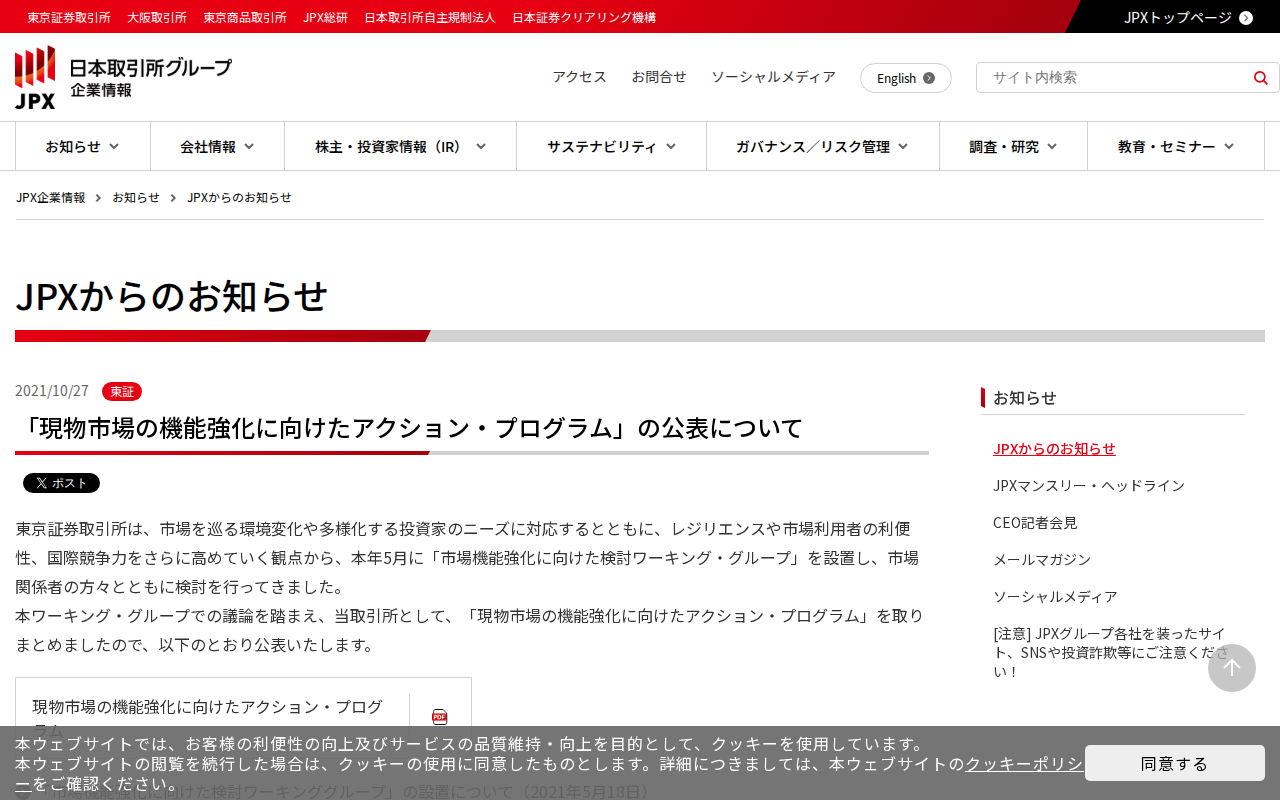Screen dimensions: 1280x800
Task: Click the page heading JPXからのお知らせ
Action: [171, 296]
